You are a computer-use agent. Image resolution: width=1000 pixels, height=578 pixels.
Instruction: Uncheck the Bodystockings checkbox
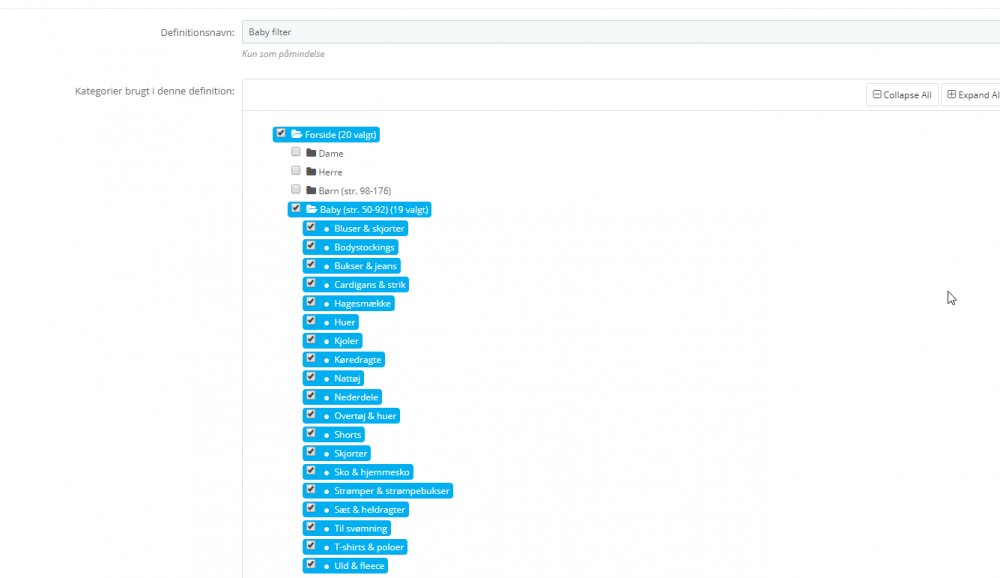[311, 246]
